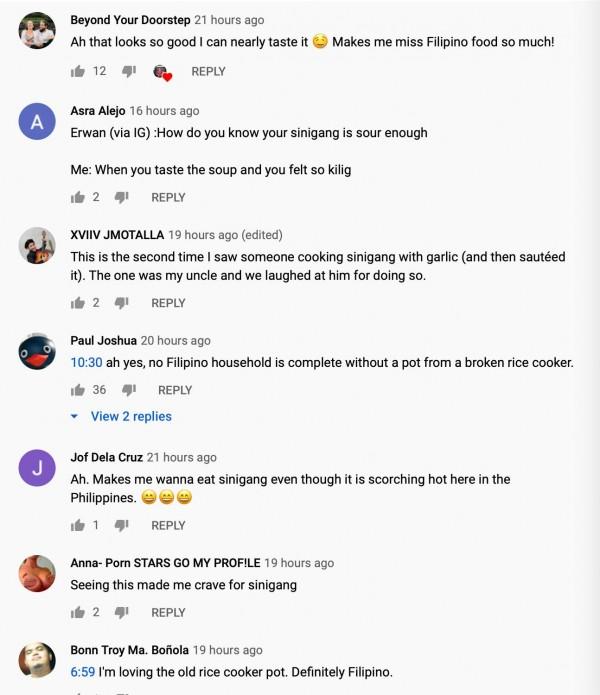Like Beyond Your Doorstep's comment
This screenshot has height=695, width=600.
pos(78,71)
